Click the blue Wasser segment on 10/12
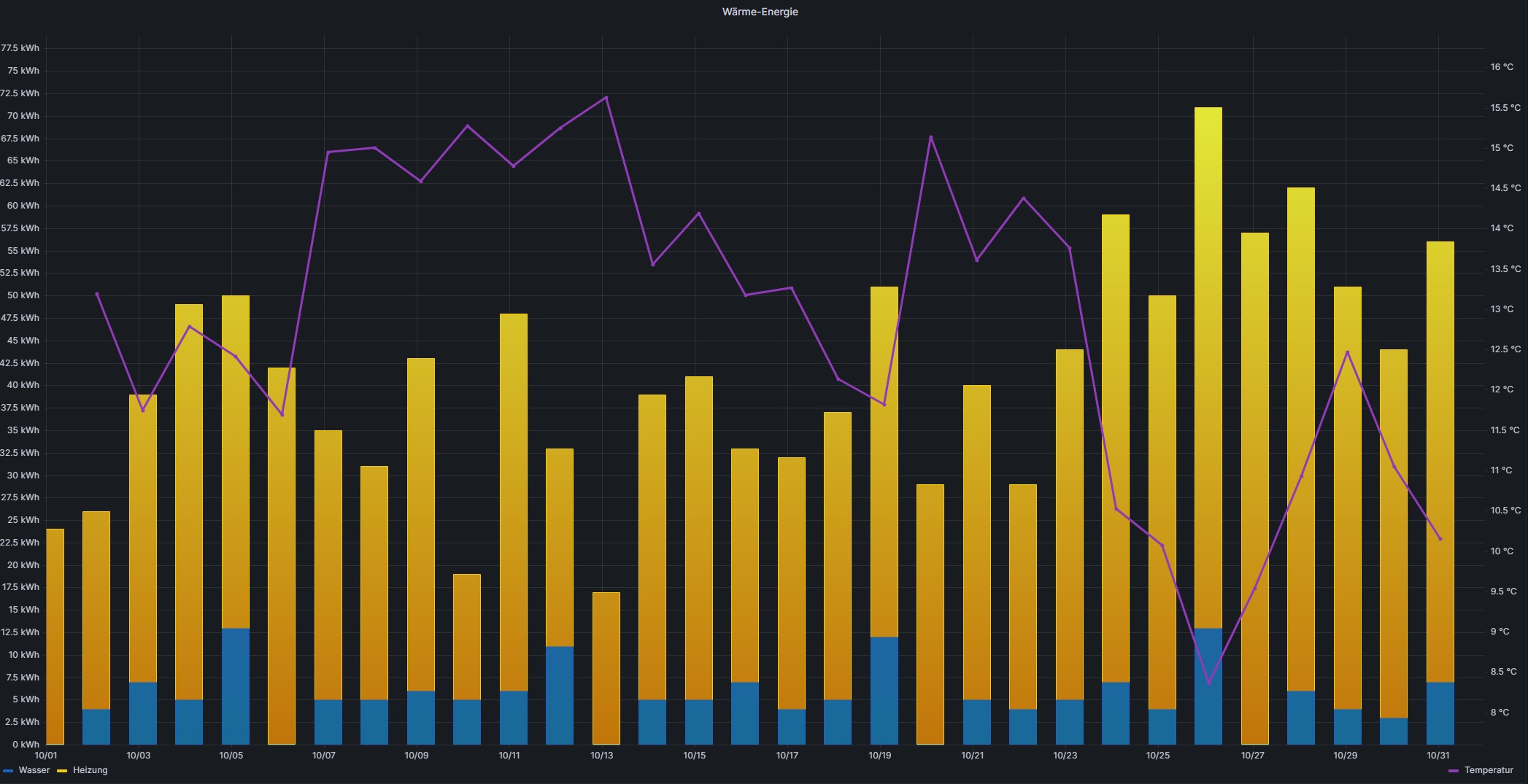Image resolution: width=1528 pixels, height=784 pixels. coord(559,694)
